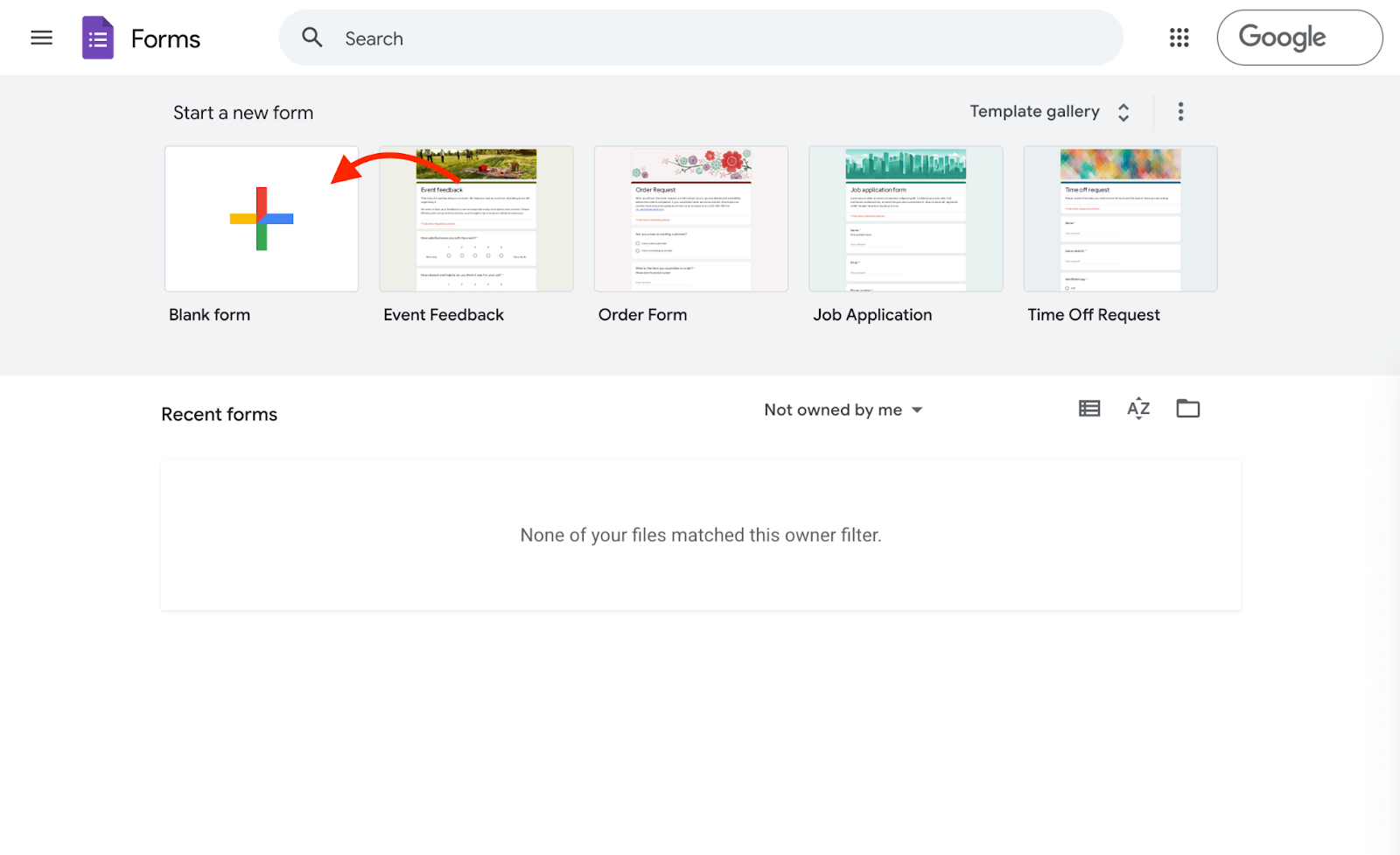Click the Forms title text
The height and width of the screenshot is (855, 1400).
click(165, 39)
